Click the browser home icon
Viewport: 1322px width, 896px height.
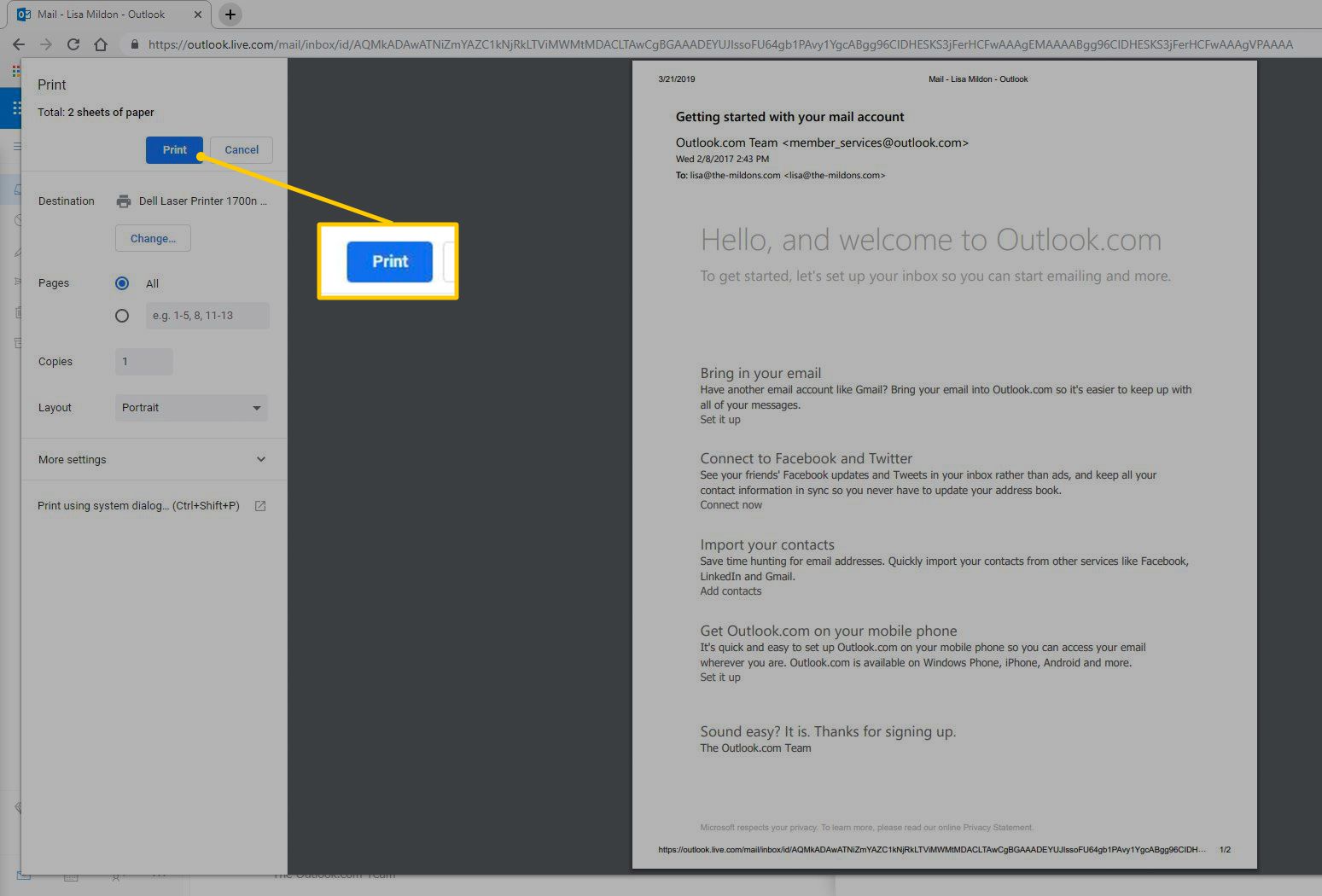tap(101, 44)
